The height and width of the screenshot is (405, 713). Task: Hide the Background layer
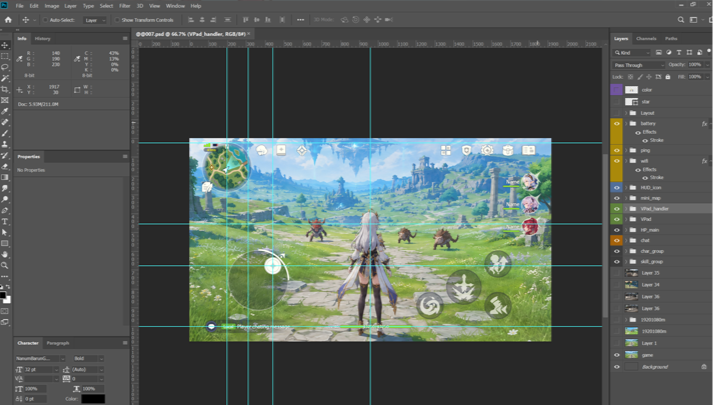(x=617, y=367)
